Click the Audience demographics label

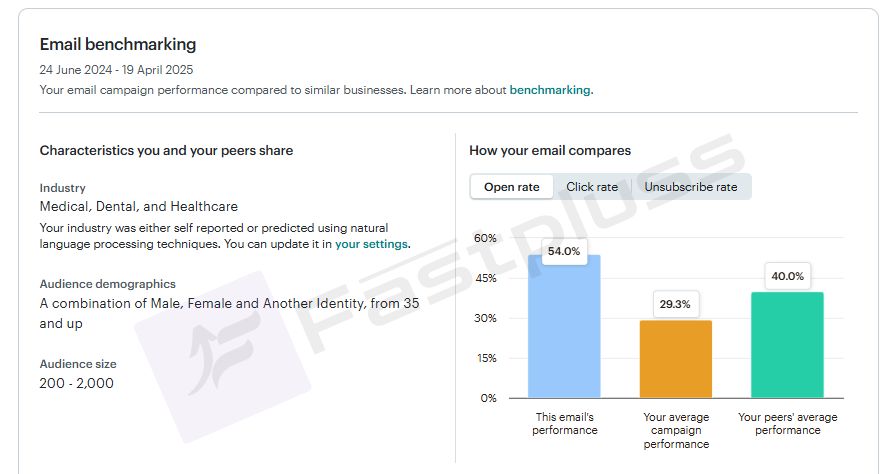pos(108,284)
